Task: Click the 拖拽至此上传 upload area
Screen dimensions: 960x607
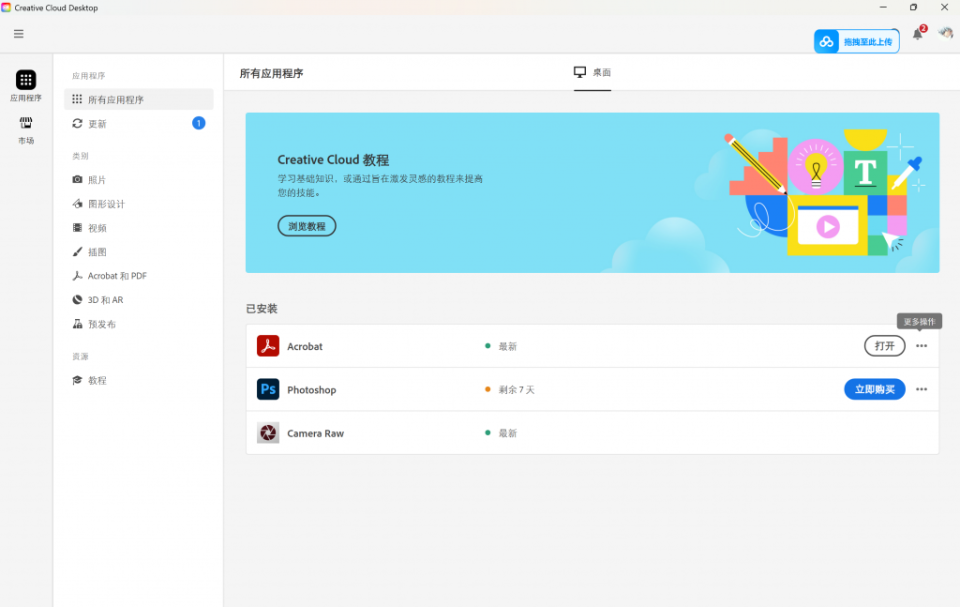Action: click(856, 42)
